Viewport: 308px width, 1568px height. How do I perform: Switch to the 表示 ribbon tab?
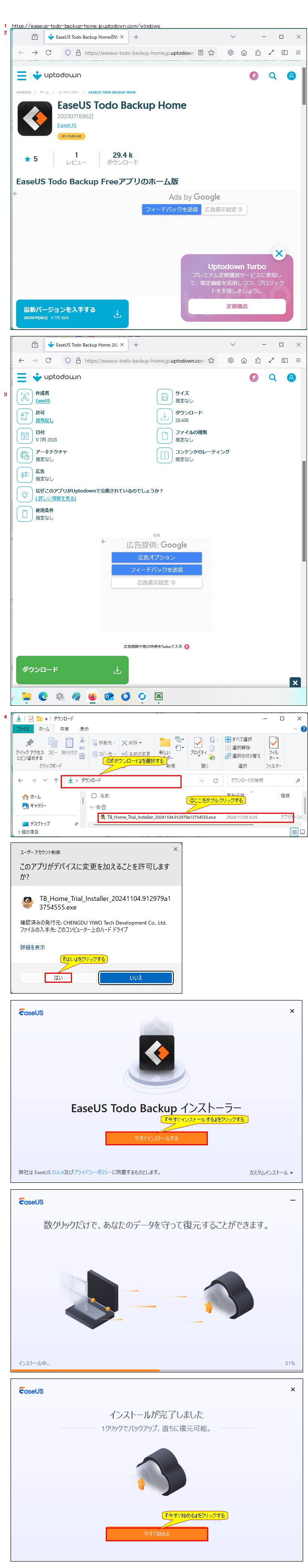pyautogui.click(x=84, y=729)
